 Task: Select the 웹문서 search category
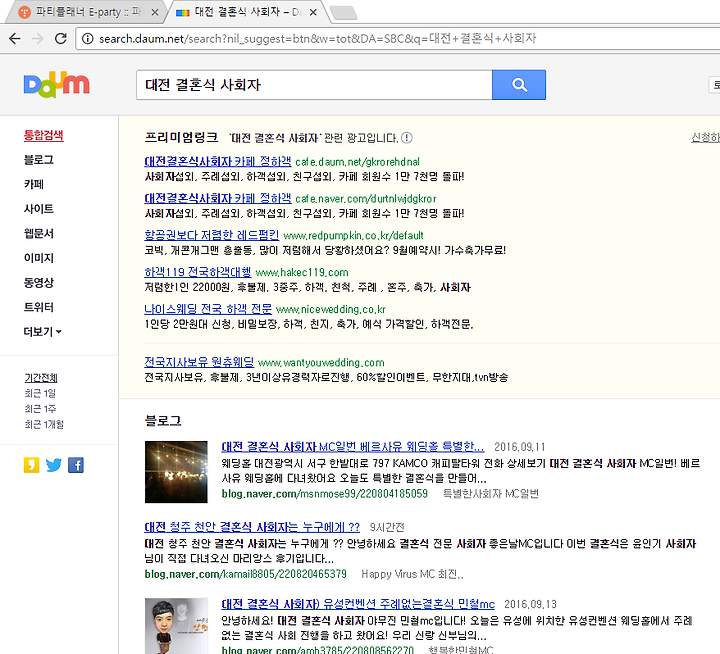(x=39, y=233)
